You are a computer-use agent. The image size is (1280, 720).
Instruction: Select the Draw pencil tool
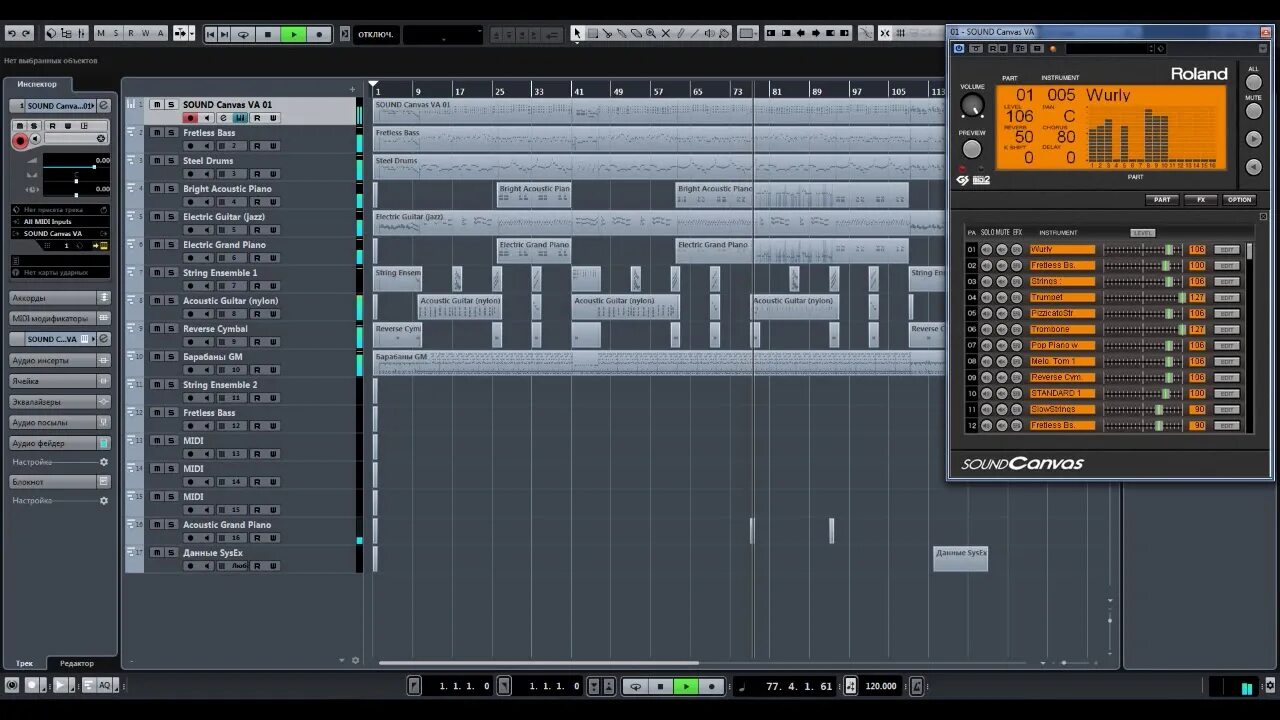[x=680, y=33]
